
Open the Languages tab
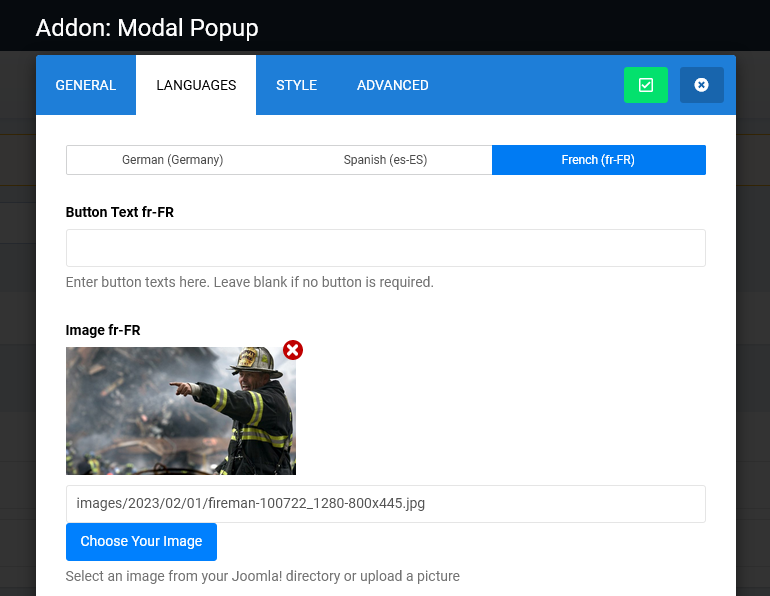[x=196, y=85]
